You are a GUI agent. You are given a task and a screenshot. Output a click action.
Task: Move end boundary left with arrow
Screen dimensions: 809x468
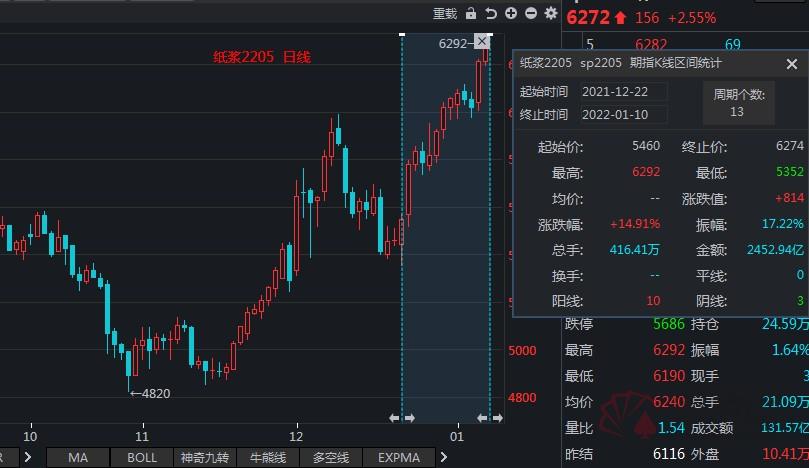482,418
